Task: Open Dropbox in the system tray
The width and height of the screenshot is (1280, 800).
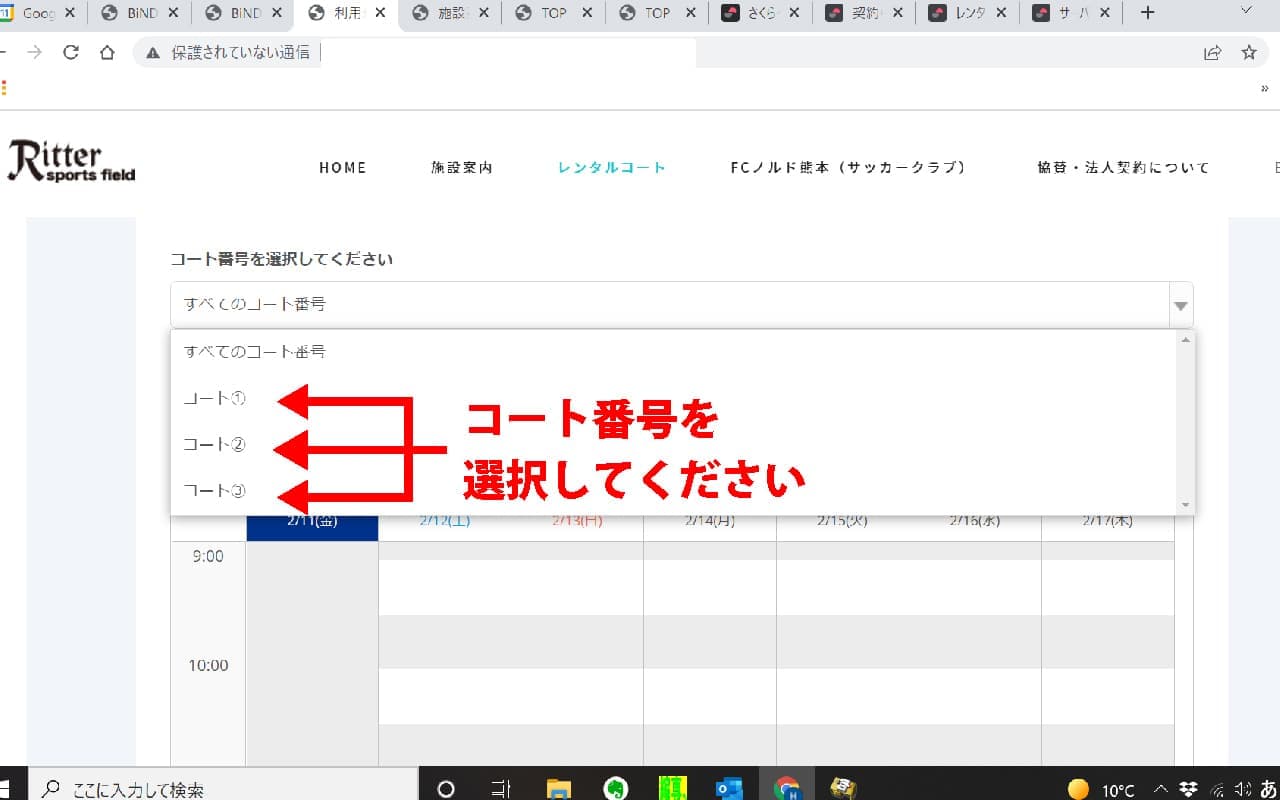Action: tap(1189, 788)
